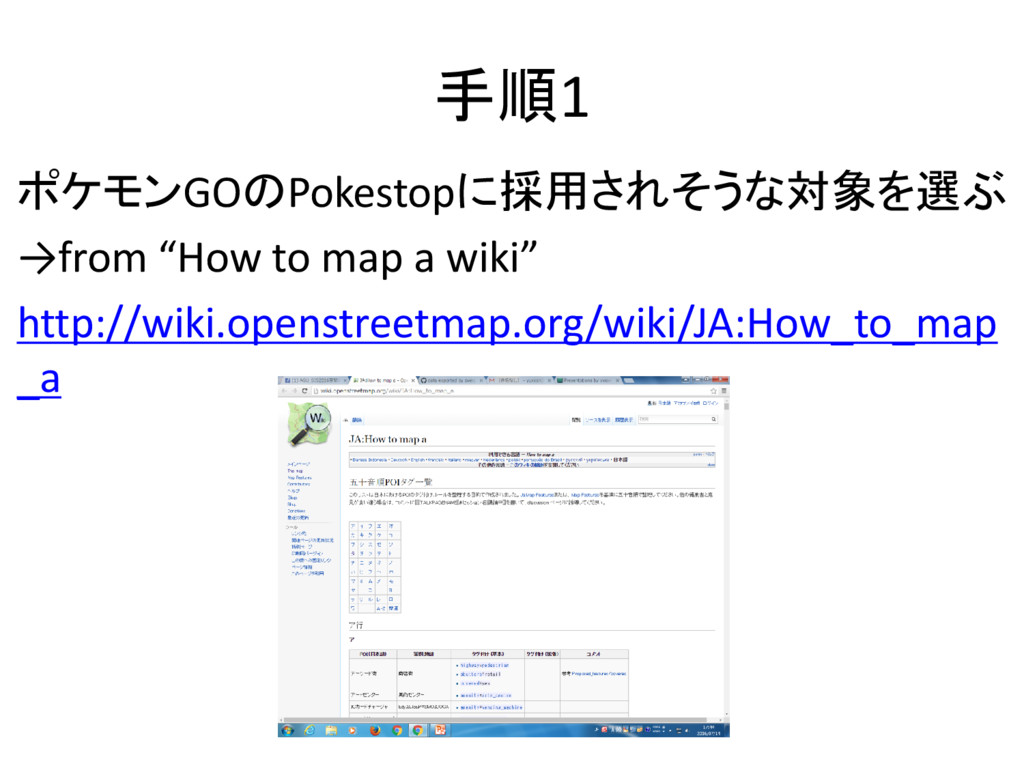
Task: Click the browser reload button
Action: pyautogui.click(x=304, y=391)
